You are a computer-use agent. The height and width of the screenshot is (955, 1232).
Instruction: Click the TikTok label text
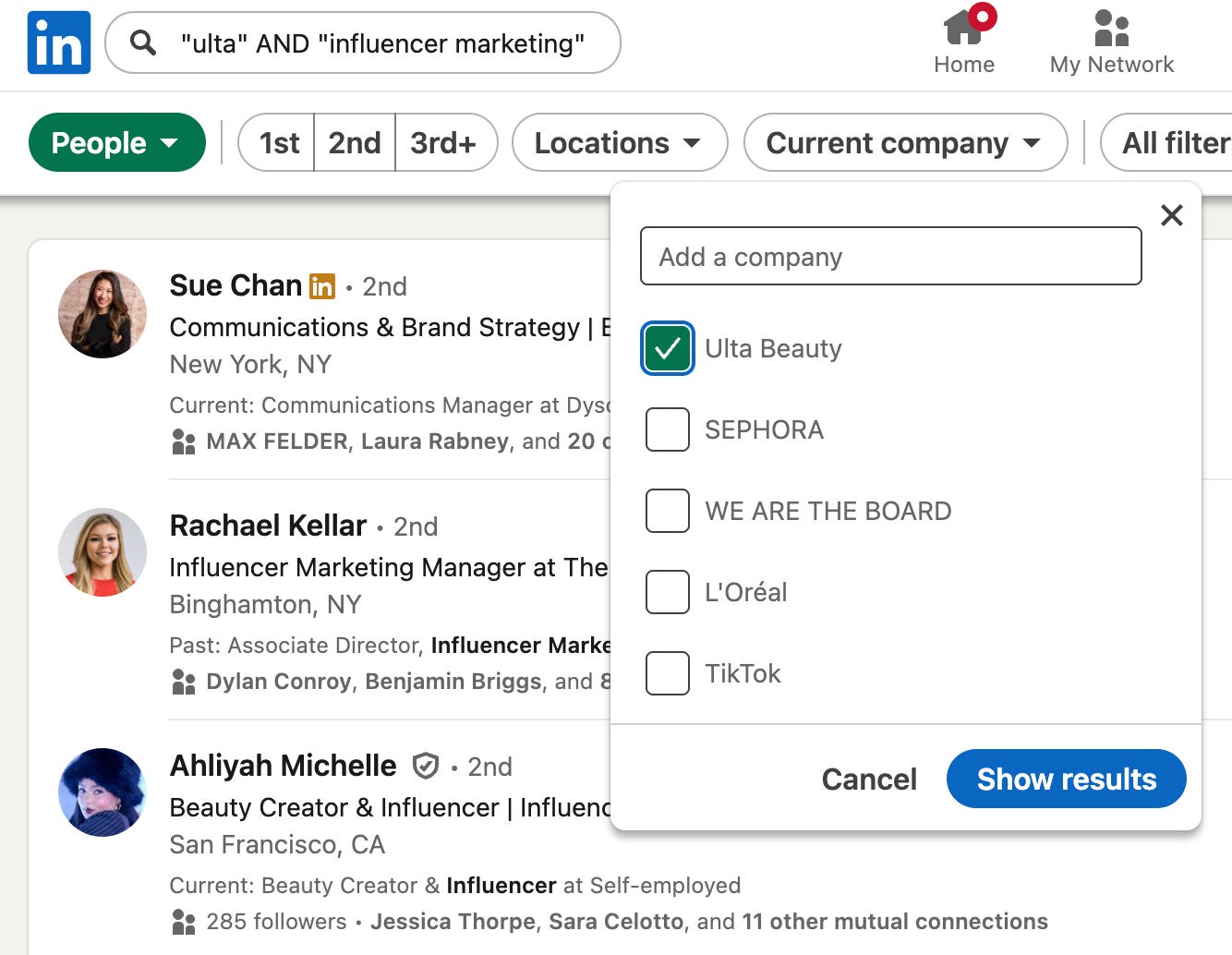[x=743, y=673]
